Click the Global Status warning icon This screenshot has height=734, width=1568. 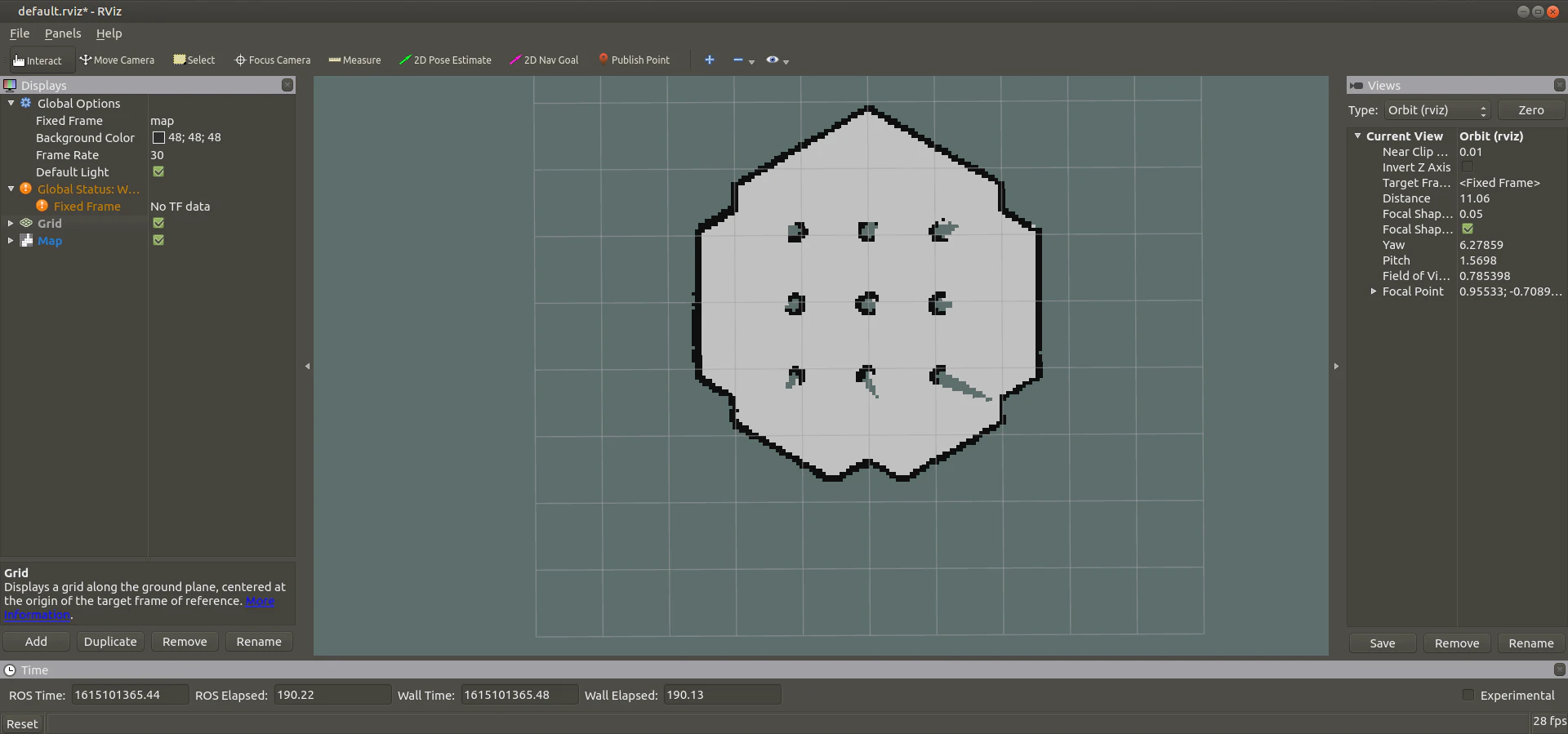[x=26, y=189]
